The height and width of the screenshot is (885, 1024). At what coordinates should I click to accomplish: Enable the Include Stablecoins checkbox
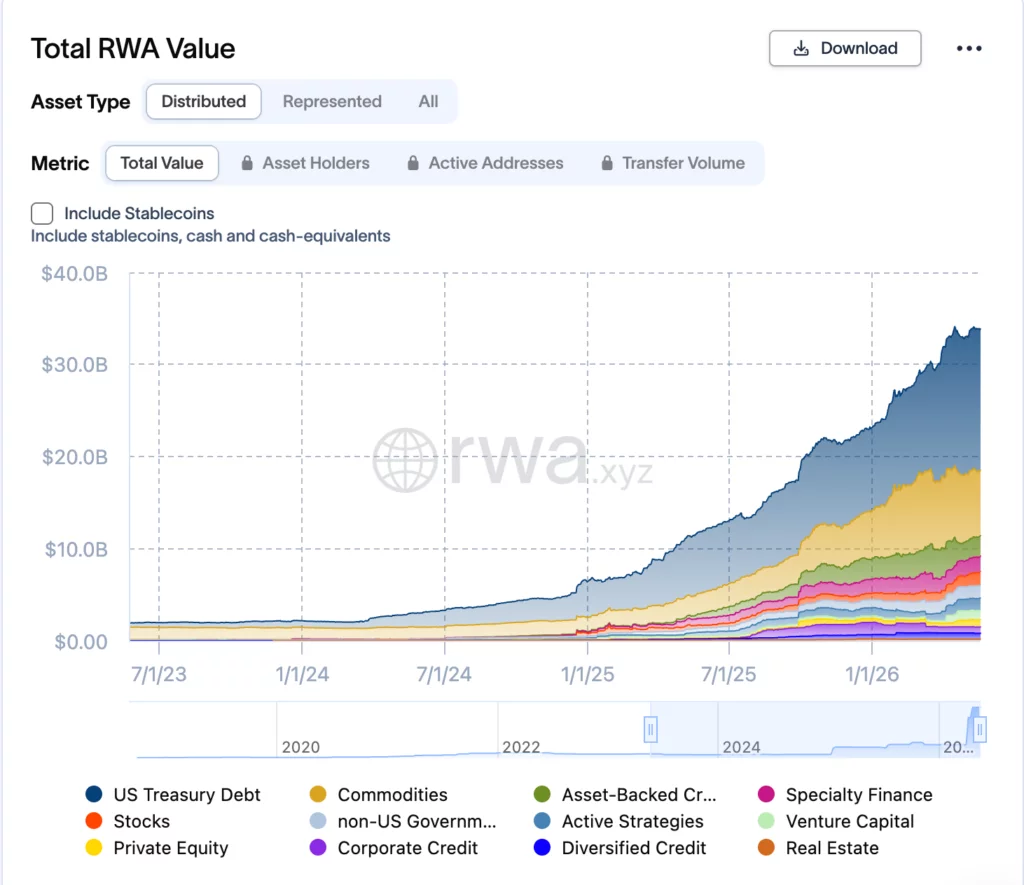click(42, 214)
